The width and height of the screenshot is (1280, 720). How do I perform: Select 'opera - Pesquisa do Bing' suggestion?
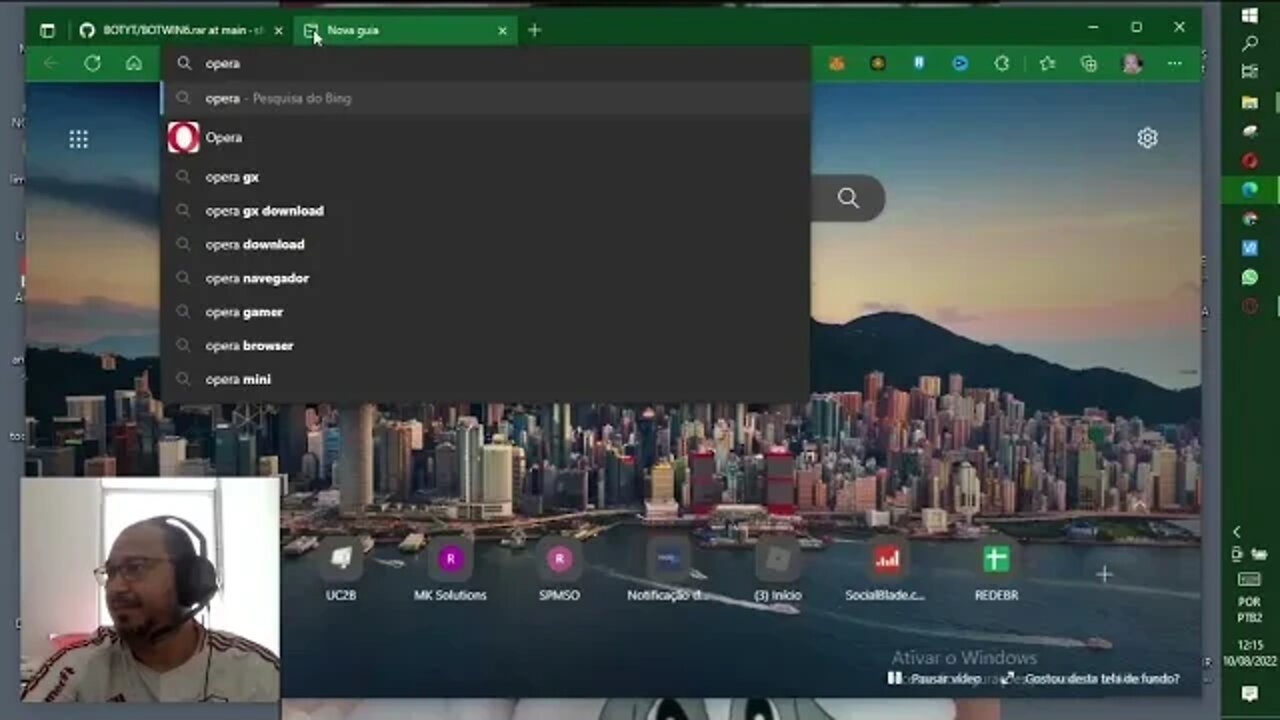(x=485, y=98)
